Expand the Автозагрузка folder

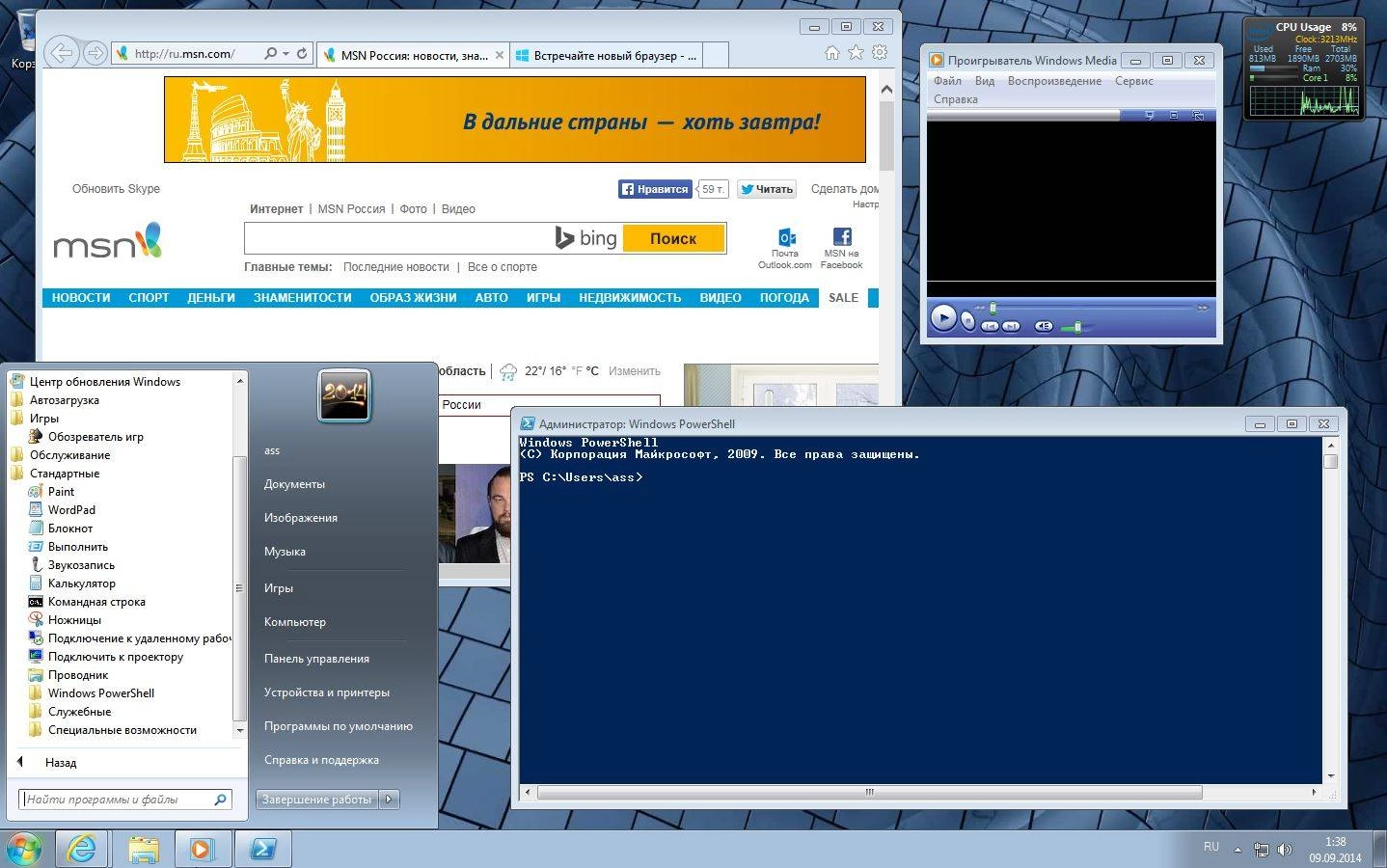coord(64,400)
